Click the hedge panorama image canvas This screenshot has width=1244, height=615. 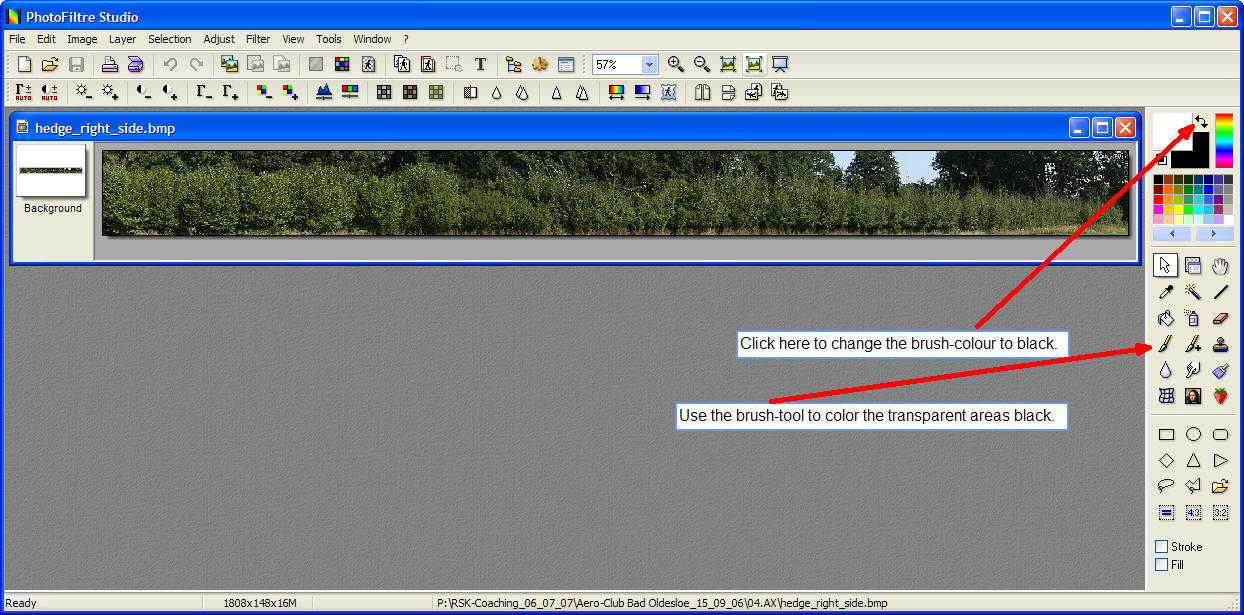point(615,192)
